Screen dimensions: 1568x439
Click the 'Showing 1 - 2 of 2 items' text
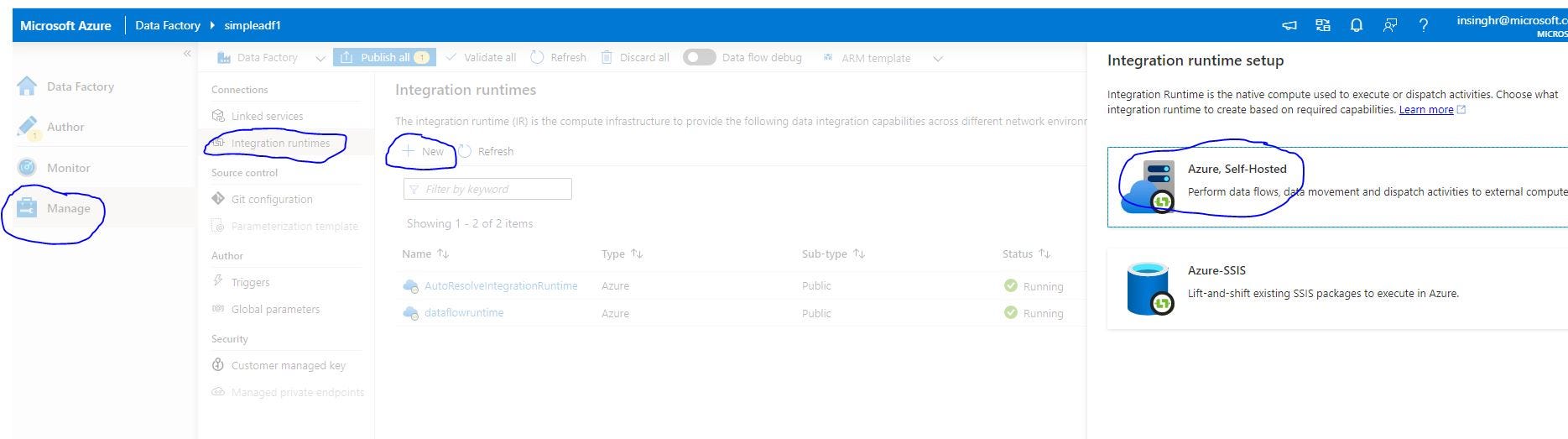click(x=470, y=223)
